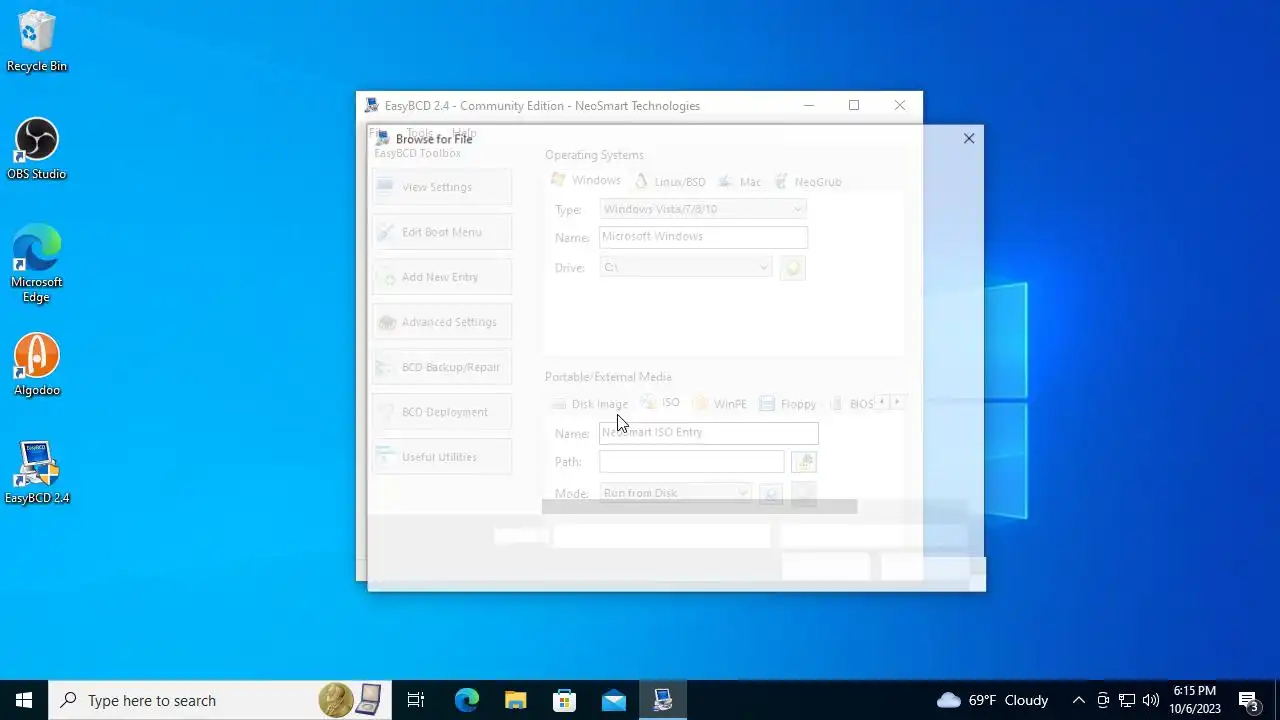Screen dimensions: 1280x720
Task: Maximize the EasyBCD window
Action: 854,105
